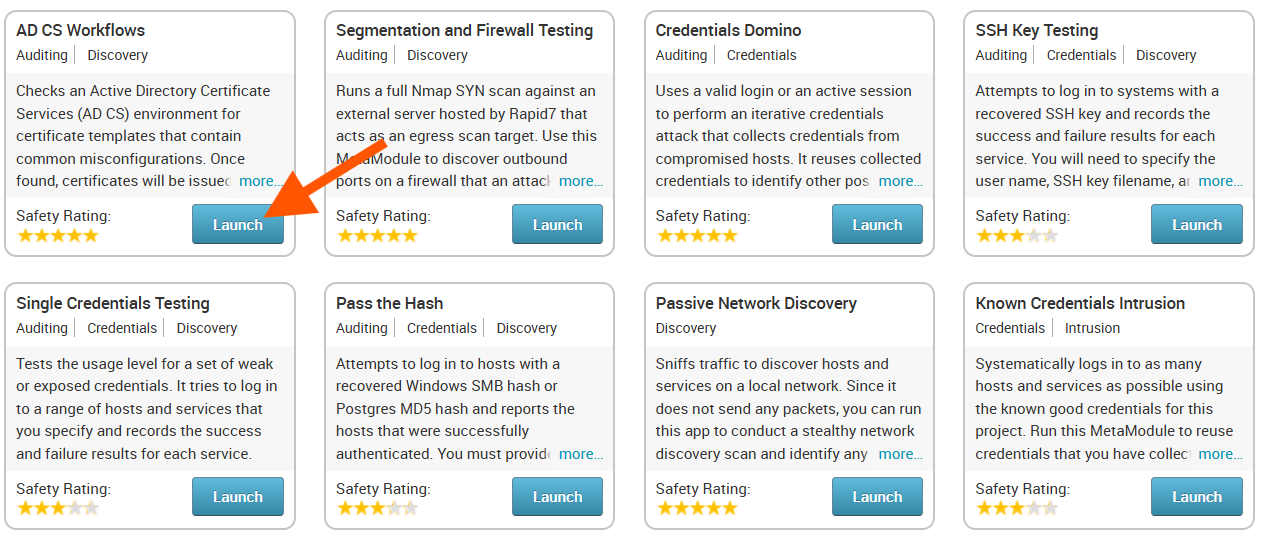Expand Known Credentials Intrusion description
1265x543 pixels.
(x=1220, y=454)
